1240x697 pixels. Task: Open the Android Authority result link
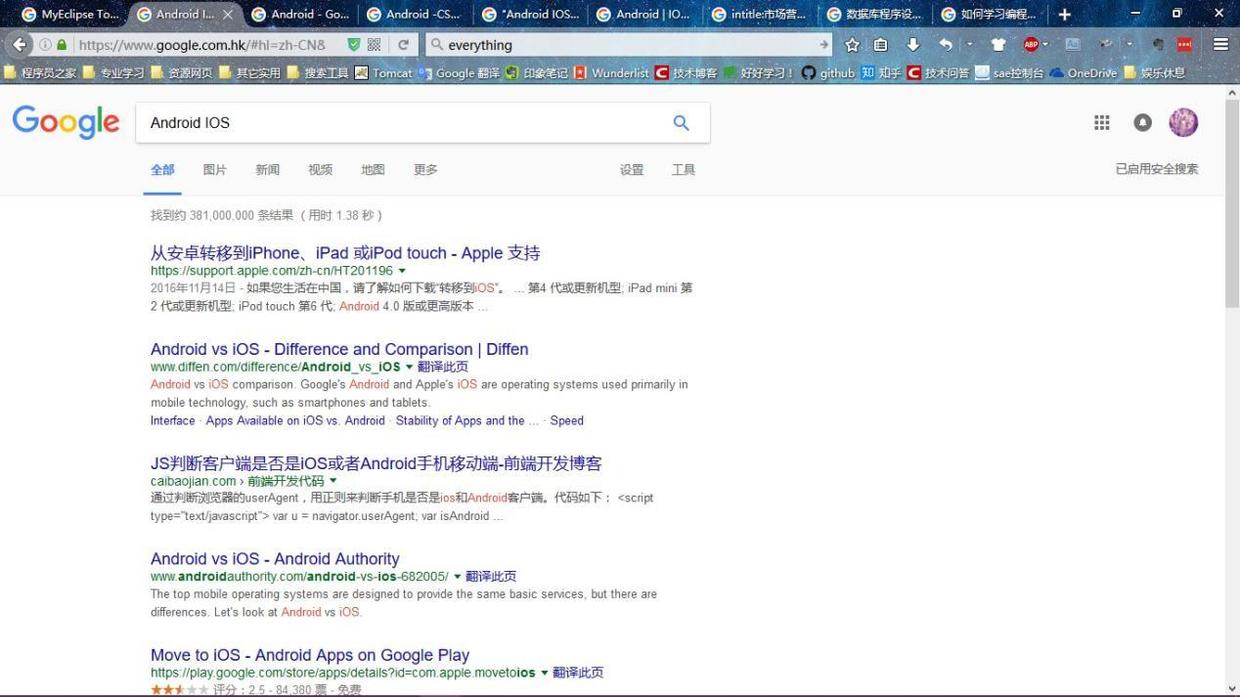pos(275,559)
